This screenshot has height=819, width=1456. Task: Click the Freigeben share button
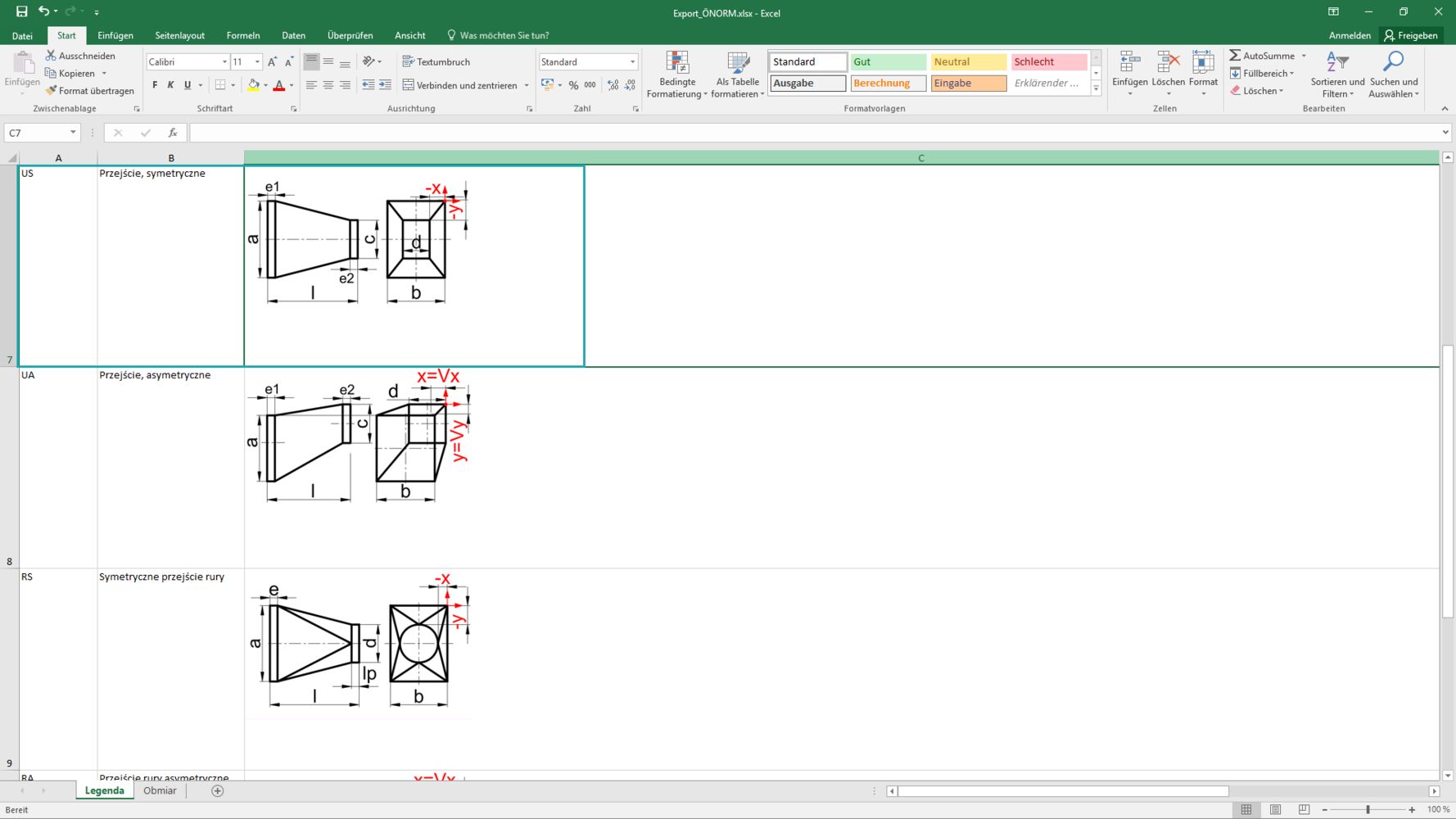[1411, 35]
